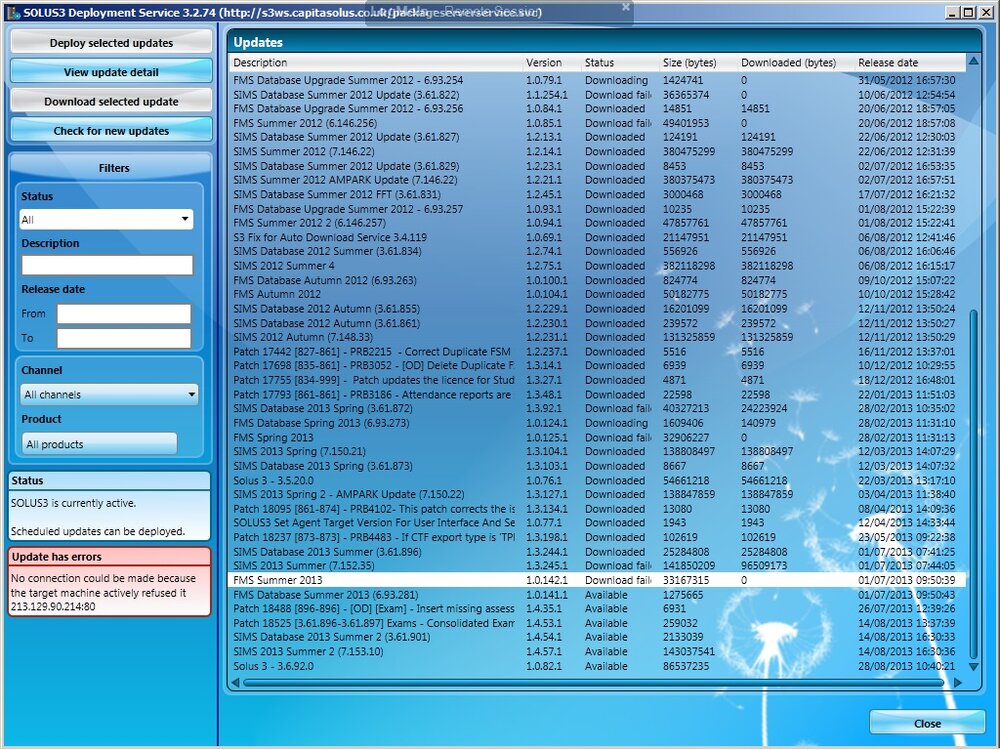Select row FMS Autumn 2012

tap(597, 294)
